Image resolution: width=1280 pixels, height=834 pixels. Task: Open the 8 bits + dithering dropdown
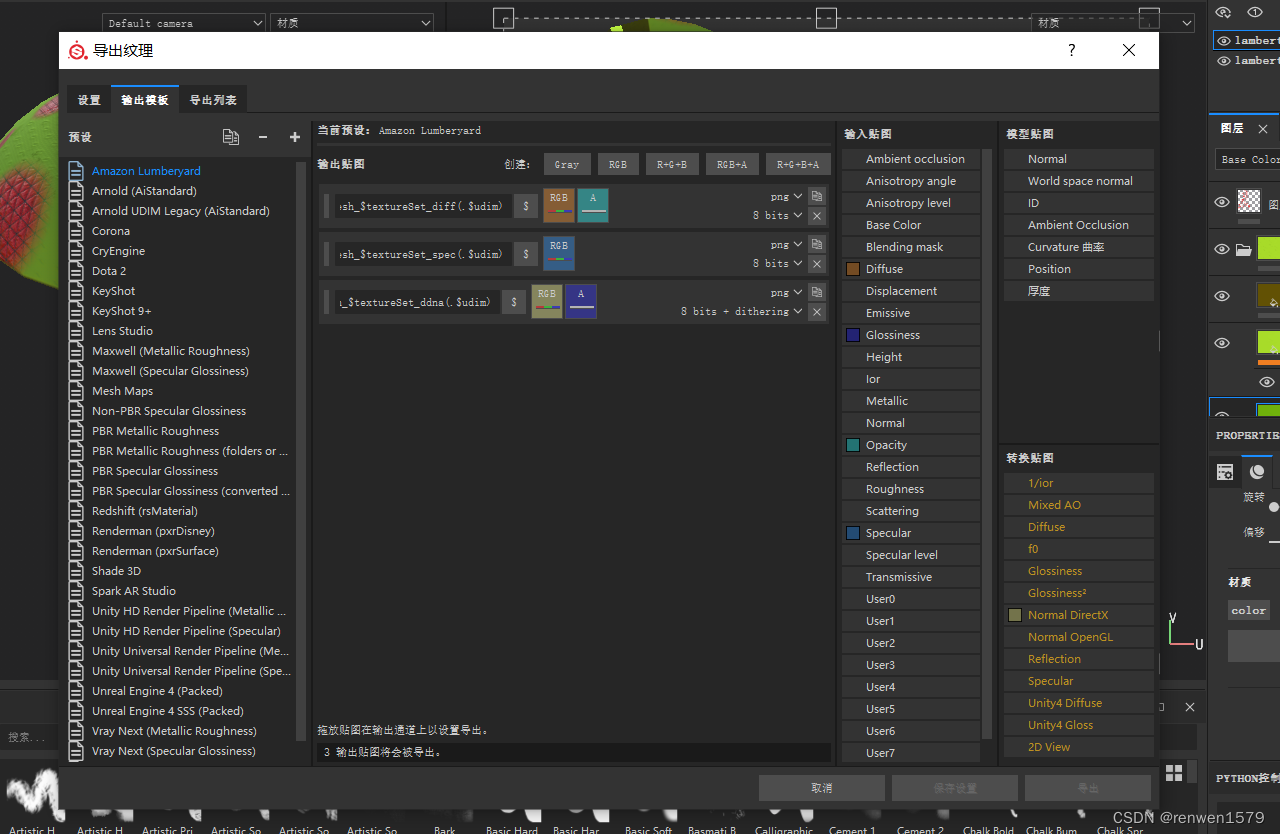[x=742, y=312]
